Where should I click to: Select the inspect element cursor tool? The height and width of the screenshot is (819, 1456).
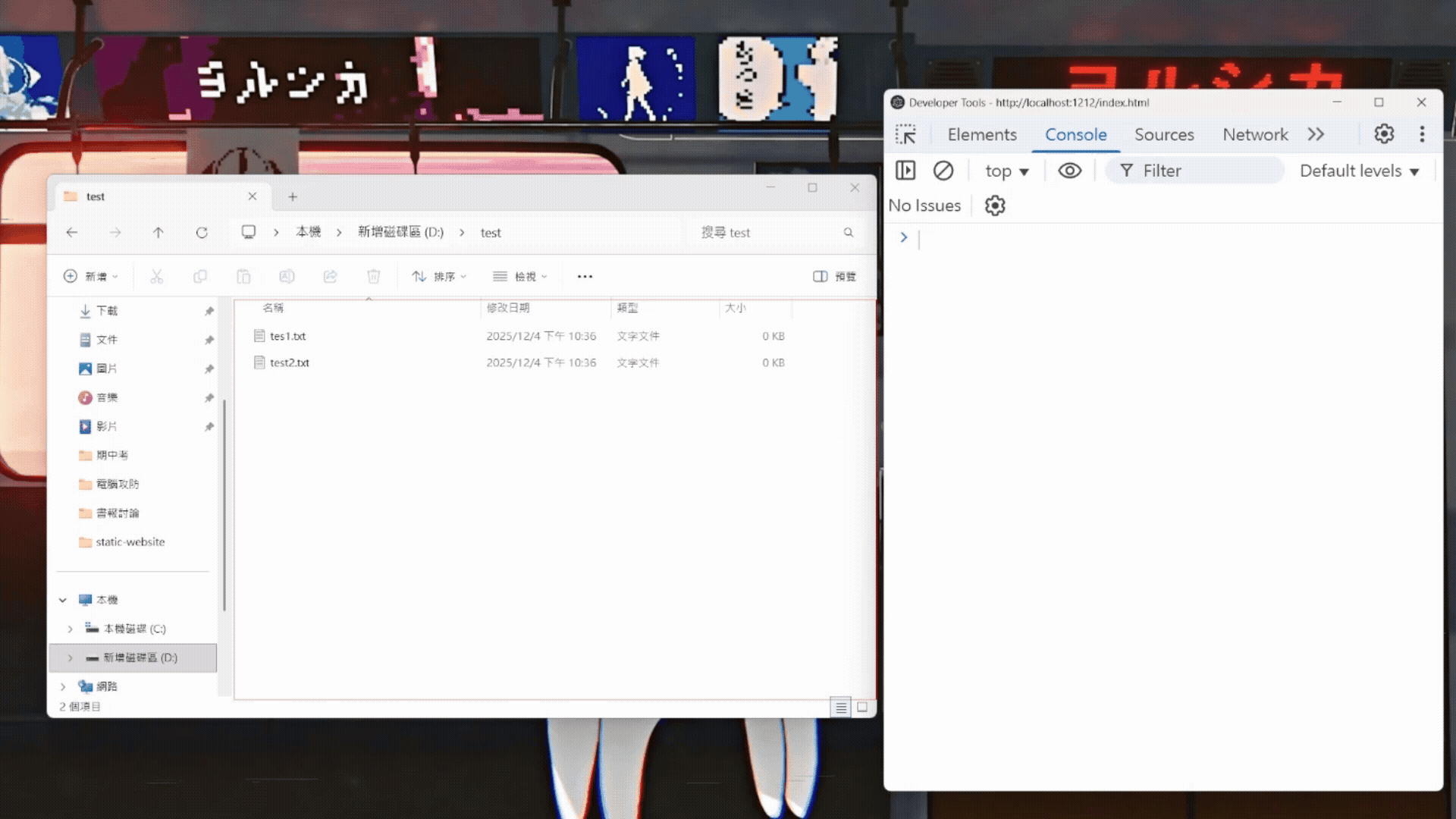pos(907,134)
